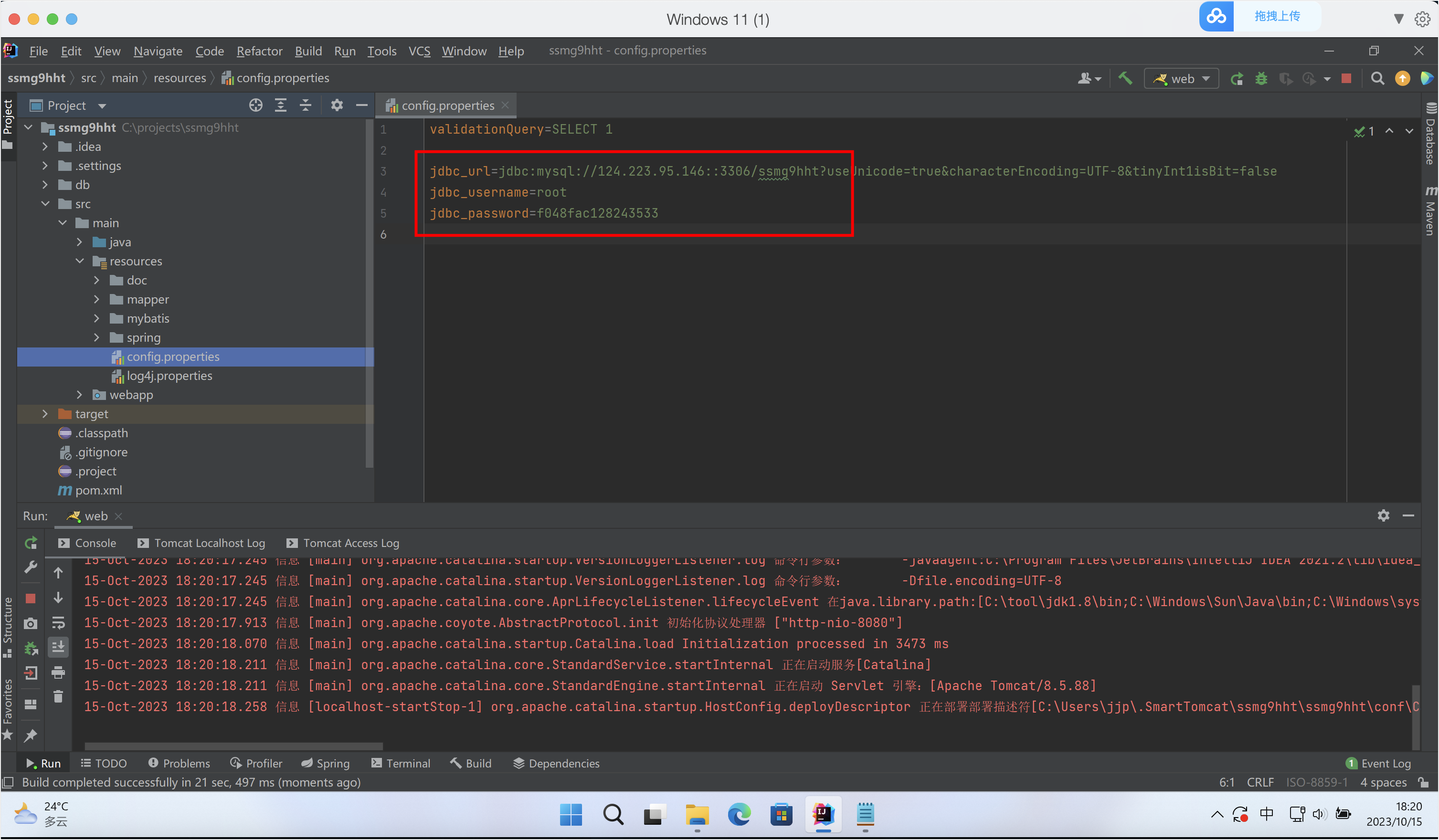Toggle Scroll to End button in console
Image resolution: width=1439 pixels, height=840 pixels.
58,647
